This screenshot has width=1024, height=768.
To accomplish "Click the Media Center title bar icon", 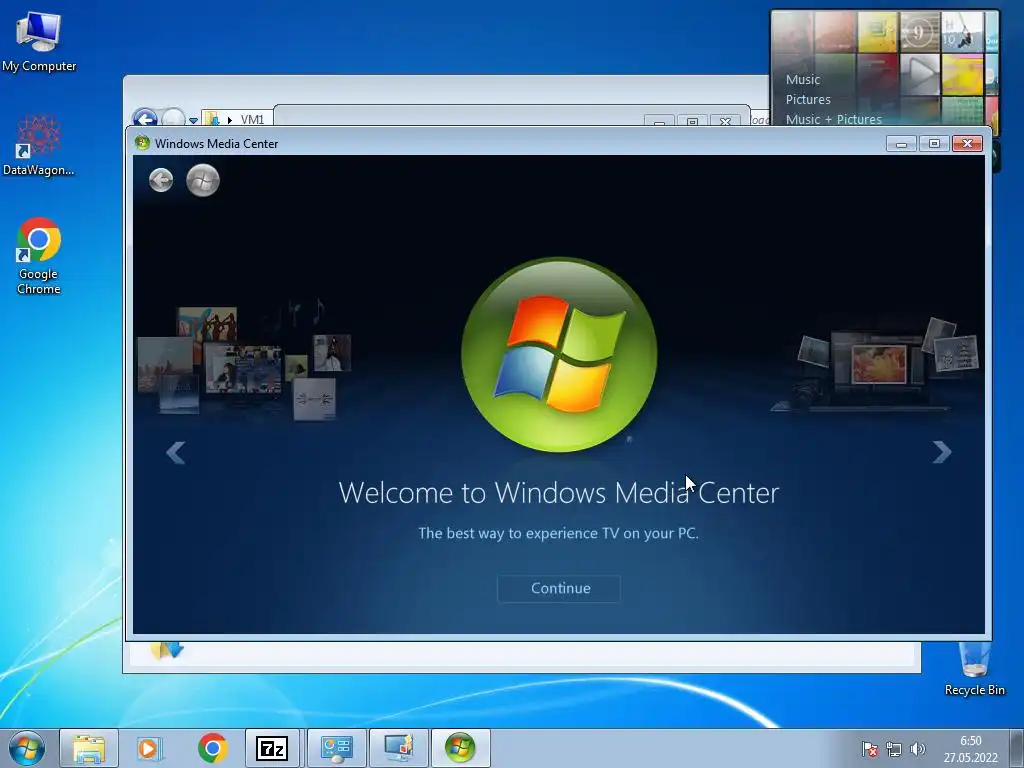I will coord(142,143).
